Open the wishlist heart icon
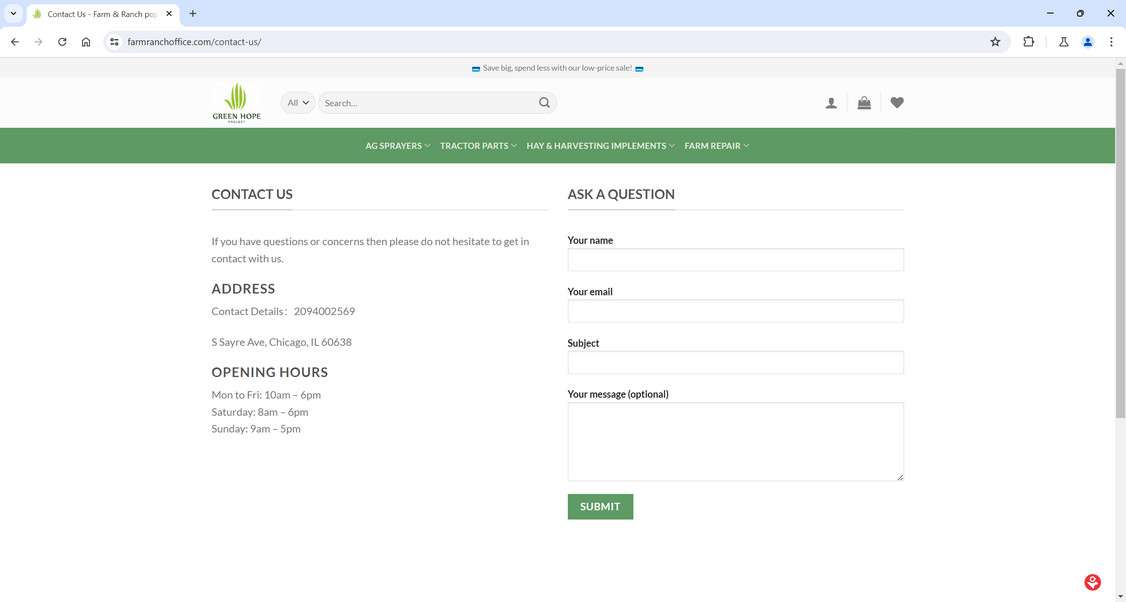The width and height of the screenshot is (1126, 602). click(897, 103)
